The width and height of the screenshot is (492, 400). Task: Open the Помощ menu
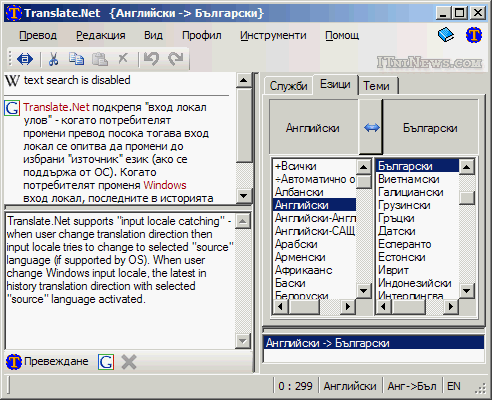(x=342, y=35)
